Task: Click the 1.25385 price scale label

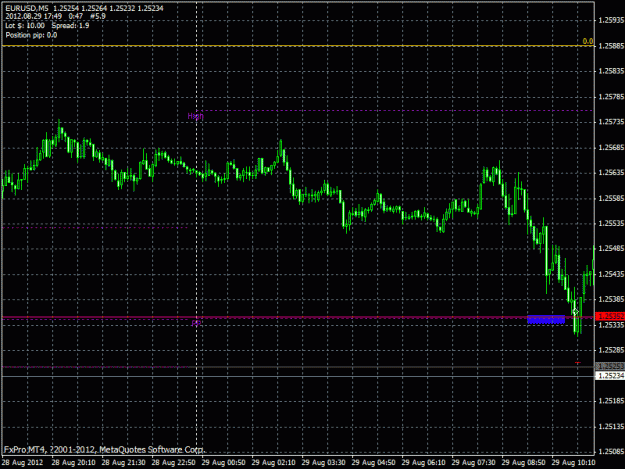Action: [611, 299]
